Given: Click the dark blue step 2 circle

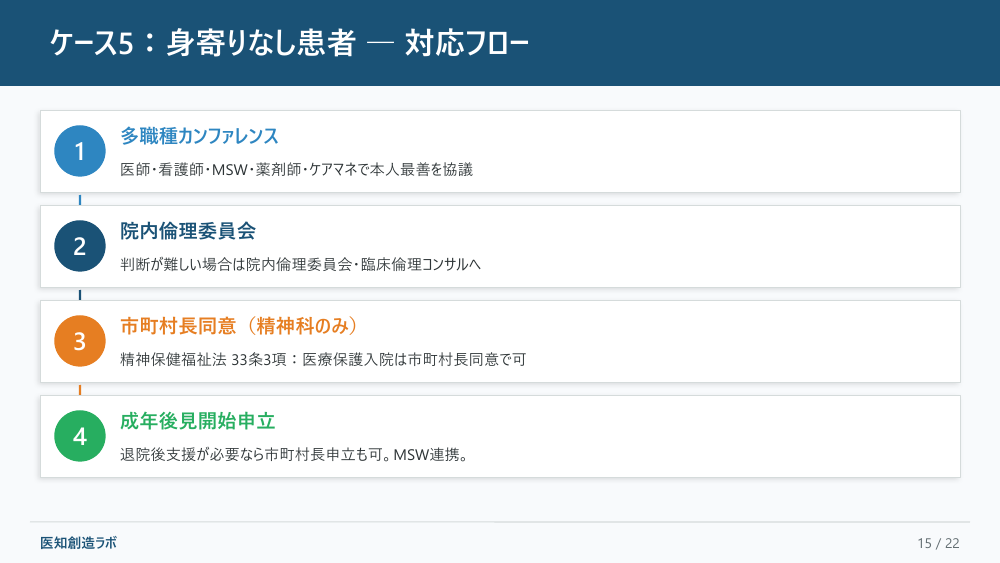Looking at the screenshot, I should point(80,246).
